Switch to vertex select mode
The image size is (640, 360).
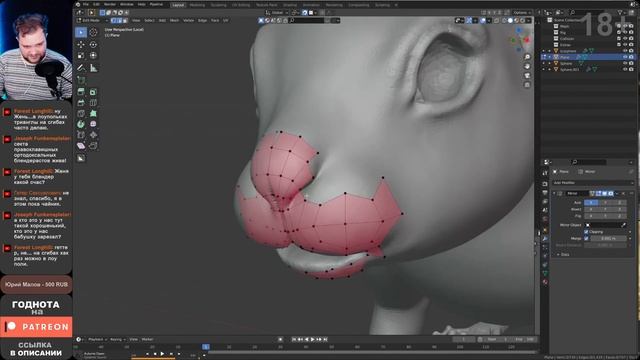click(113, 20)
